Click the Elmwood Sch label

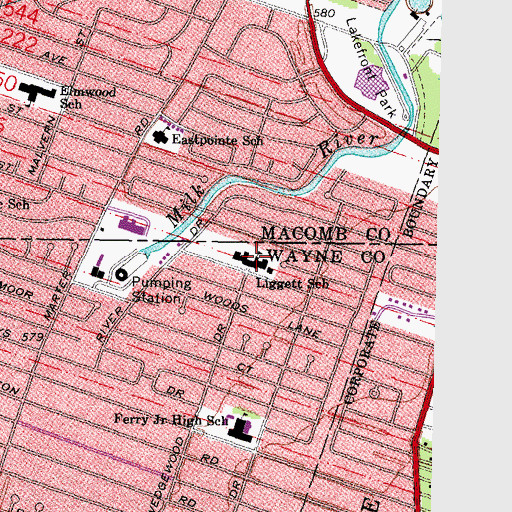pyautogui.click(x=88, y=98)
